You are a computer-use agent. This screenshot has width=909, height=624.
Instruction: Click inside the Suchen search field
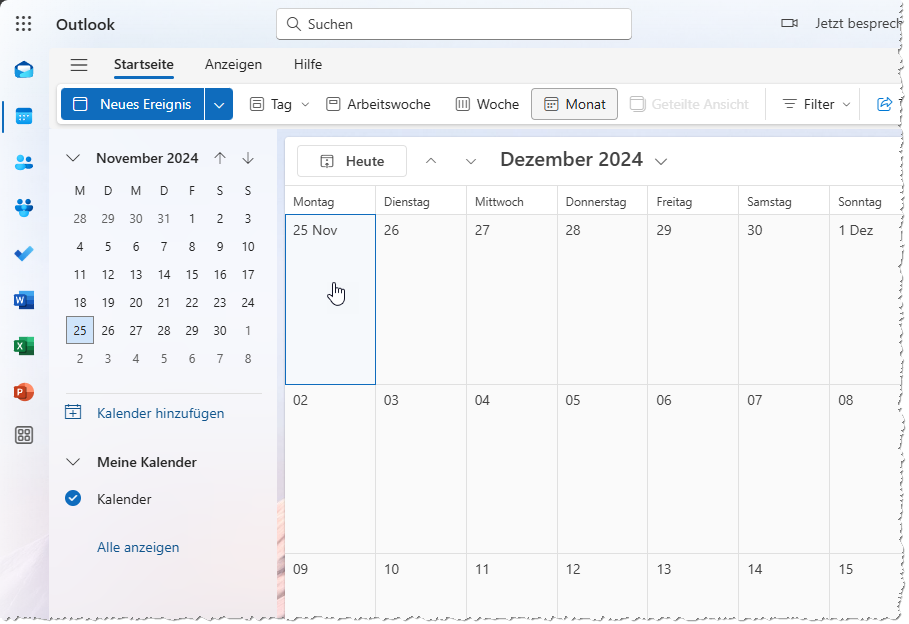[453, 23]
